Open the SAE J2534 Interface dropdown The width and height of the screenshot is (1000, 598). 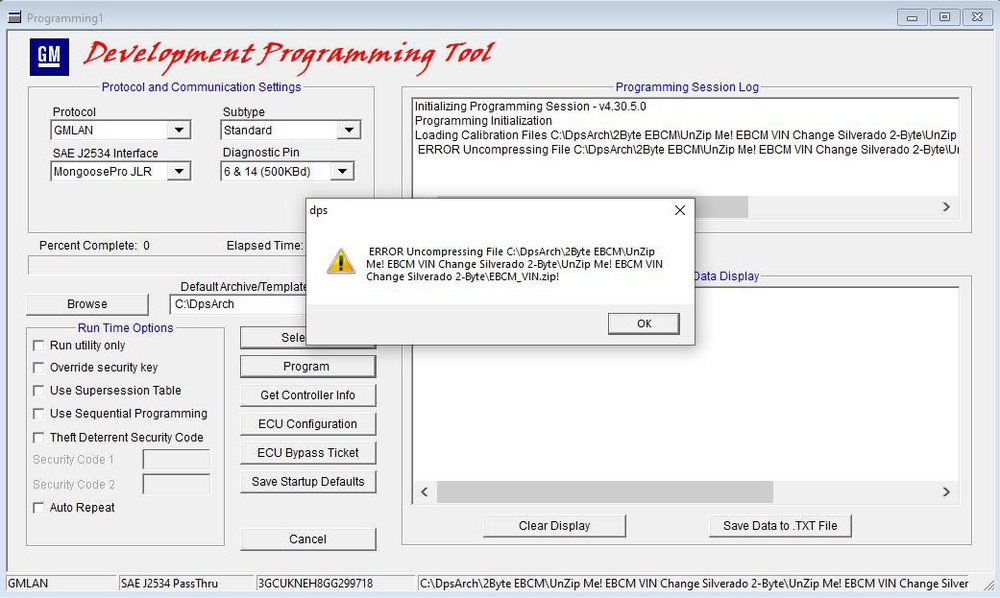click(179, 171)
